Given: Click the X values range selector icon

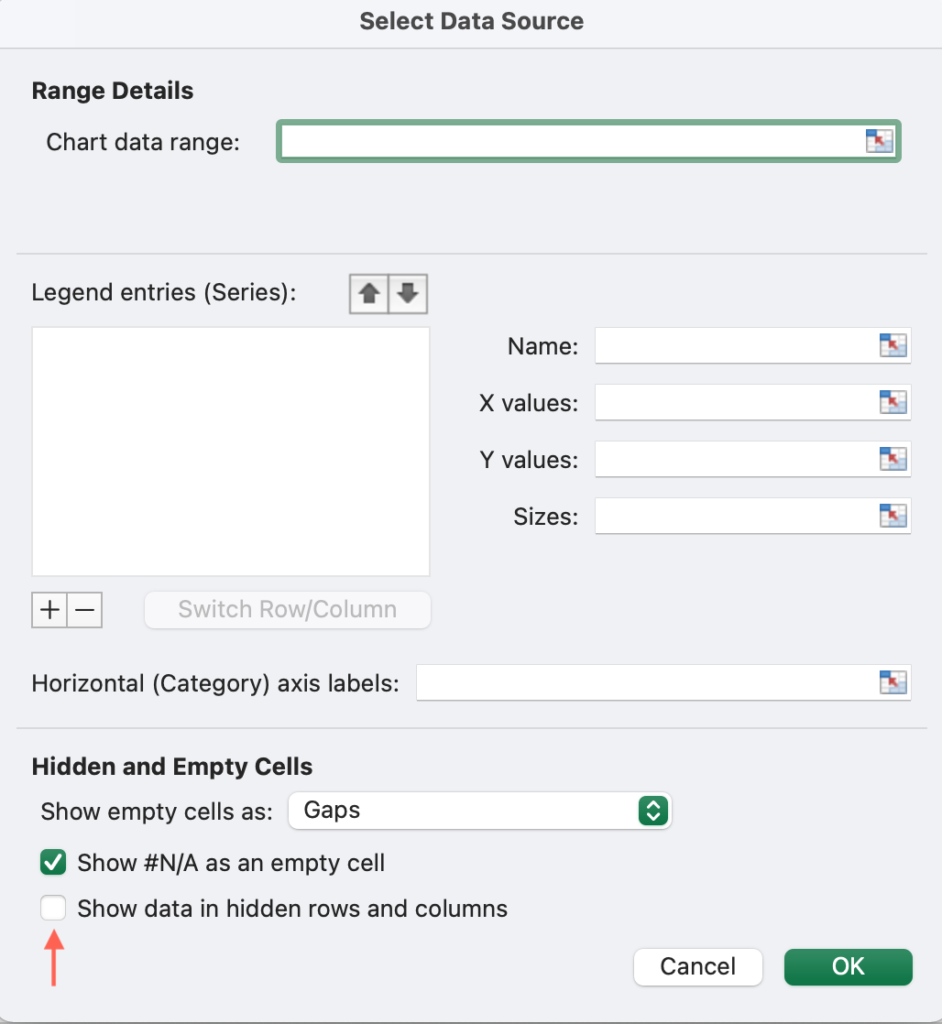Looking at the screenshot, I should [x=892, y=402].
